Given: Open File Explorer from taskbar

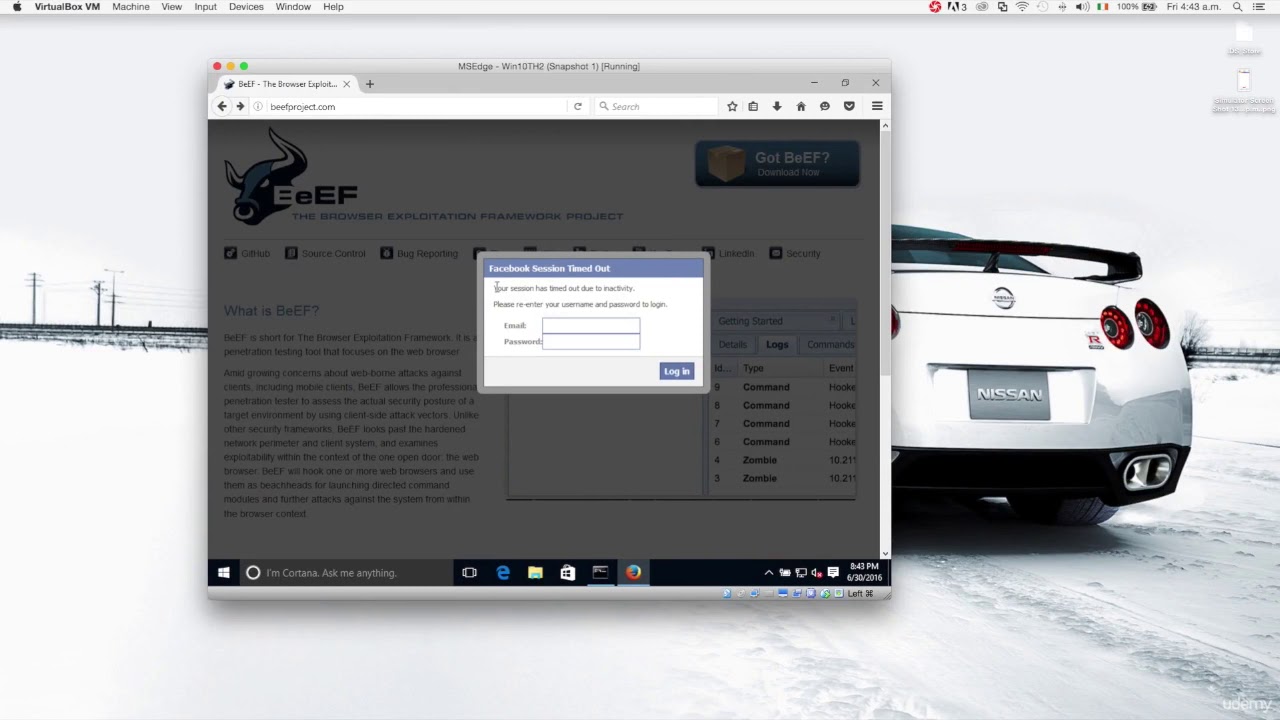Looking at the screenshot, I should pyautogui.click(x=535, y=573).
